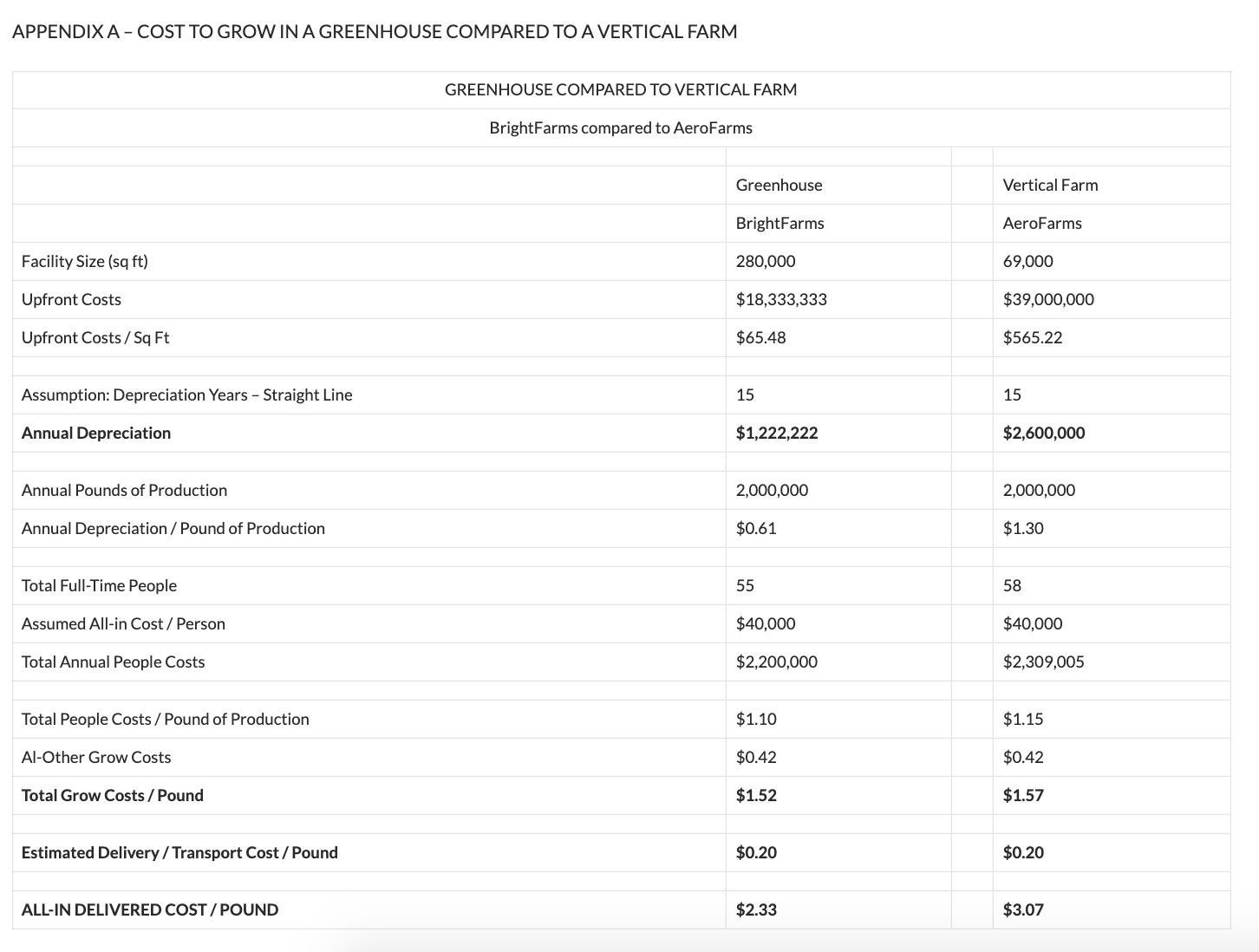This screenshot has width=1259, height=952.
Task: Click the $2,309,005 people costs value
Action: tap(1043, 662)
